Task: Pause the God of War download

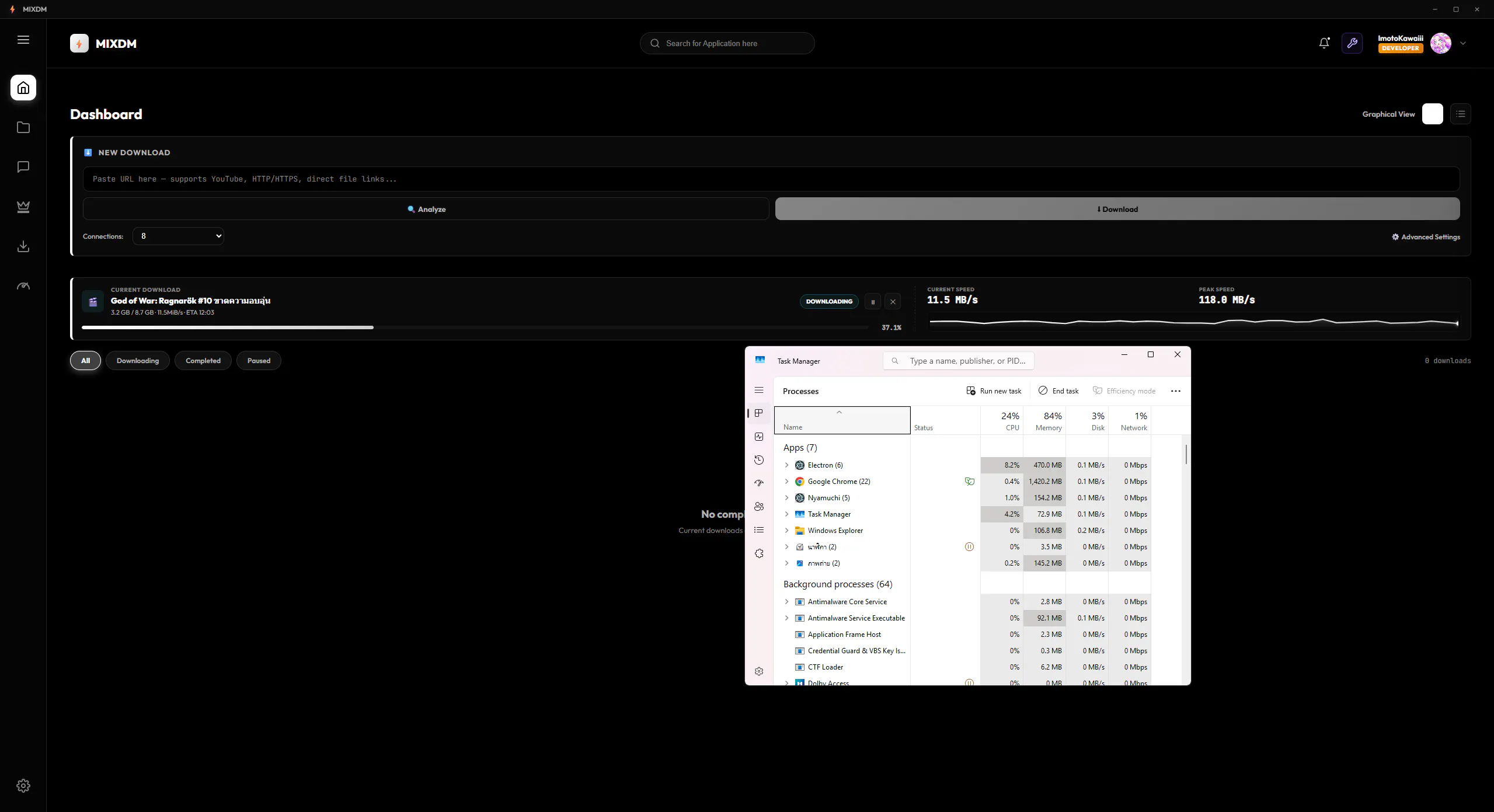Action: click(x=873, y=302)
